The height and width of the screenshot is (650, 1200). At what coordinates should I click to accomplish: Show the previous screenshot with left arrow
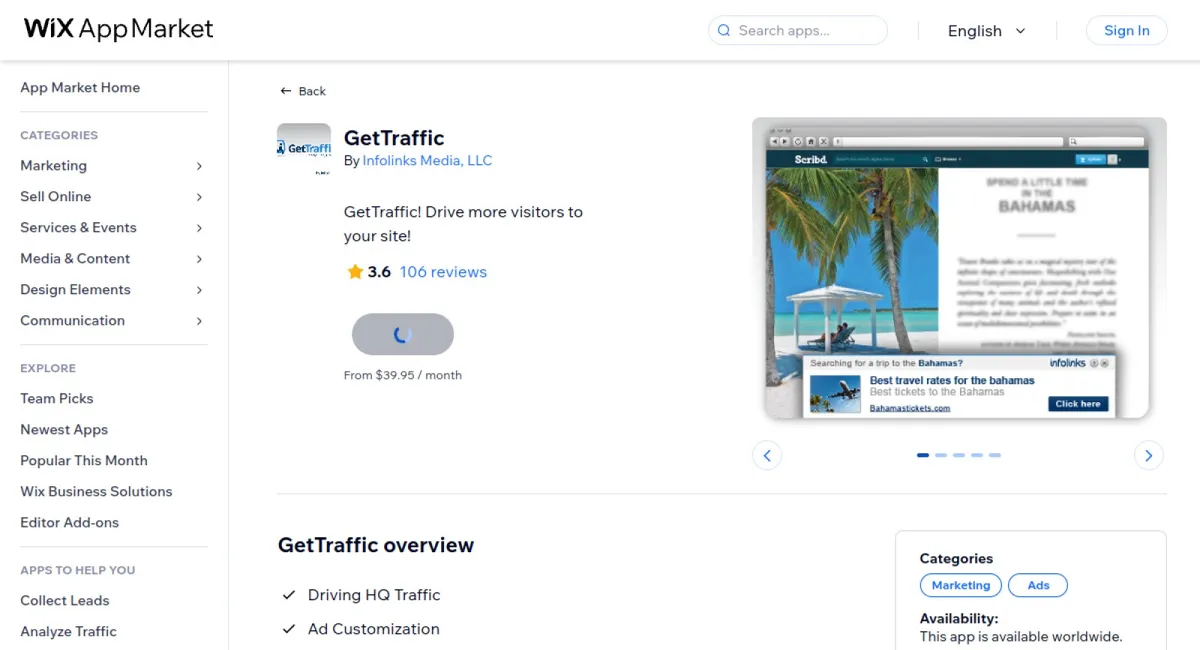(x=767, y=455)
